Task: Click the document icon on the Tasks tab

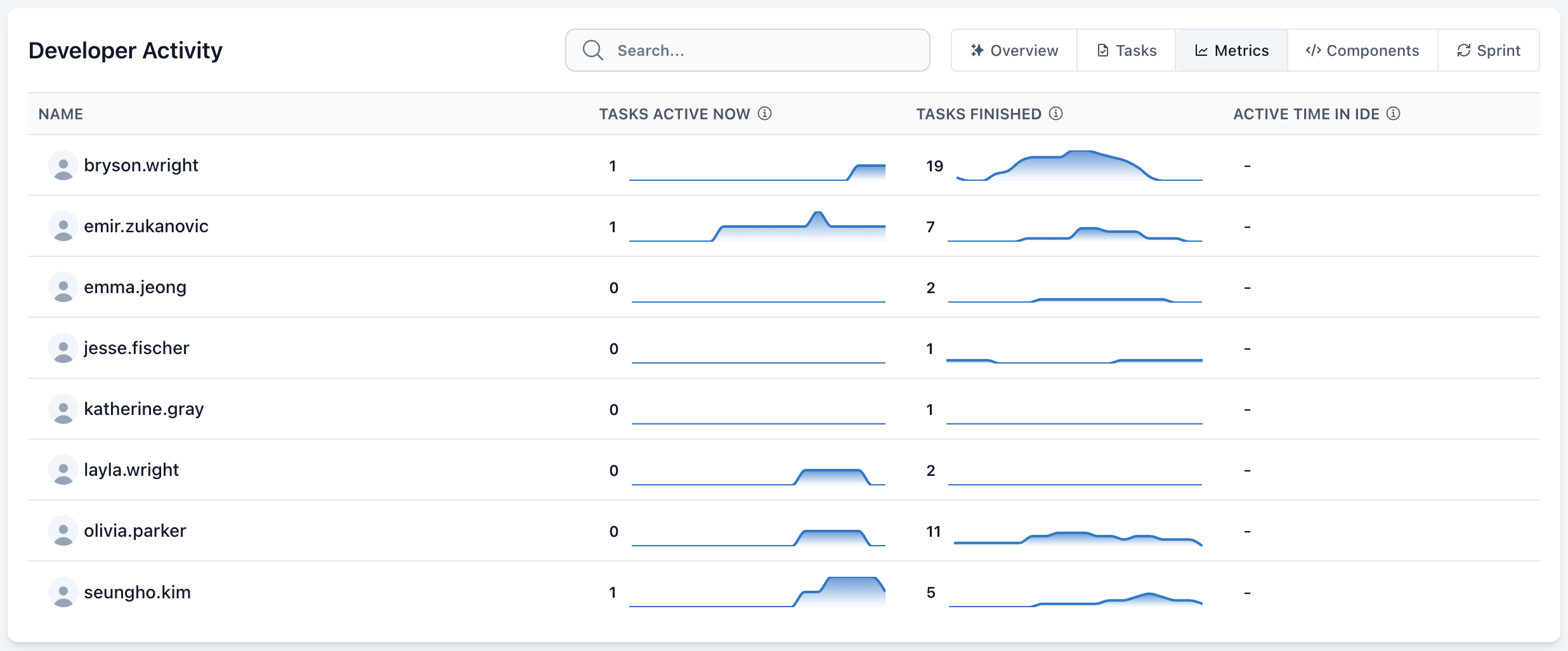Action: click(x=1103, y=49)
